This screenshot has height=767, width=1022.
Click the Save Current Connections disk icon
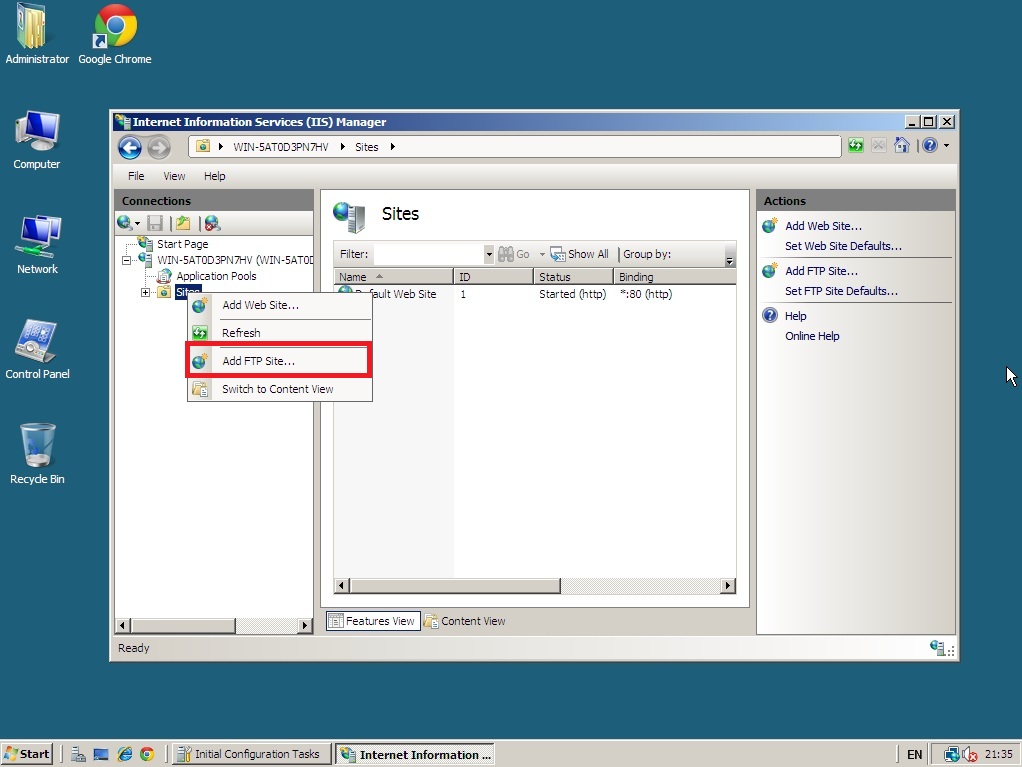coord(155,223)
